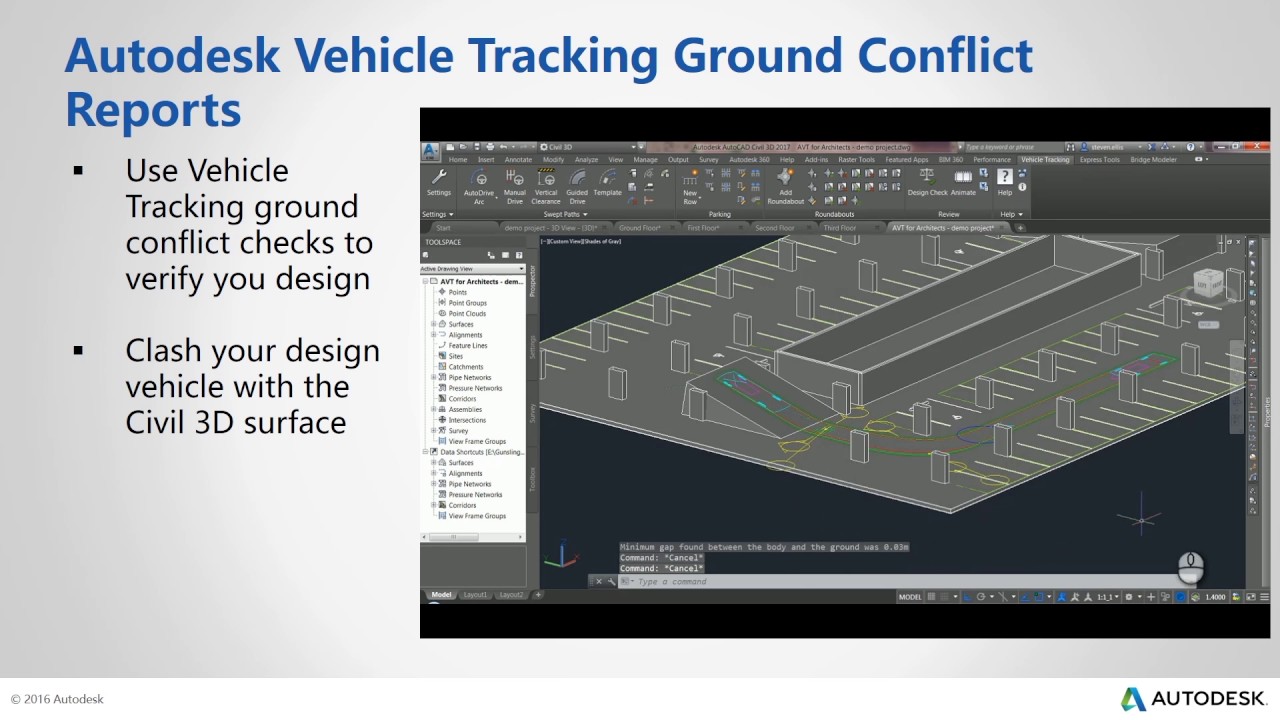The height and width of the screenshot is (720, 1280).
Task: Click the Toolspace horizontal scrollbar
Action: point(473,537)
